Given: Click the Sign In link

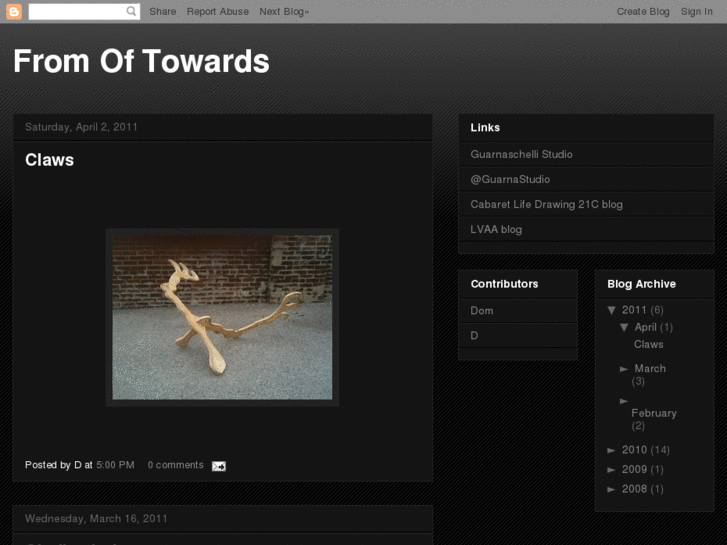Looking at the screenshot, I should click(697, 12).
